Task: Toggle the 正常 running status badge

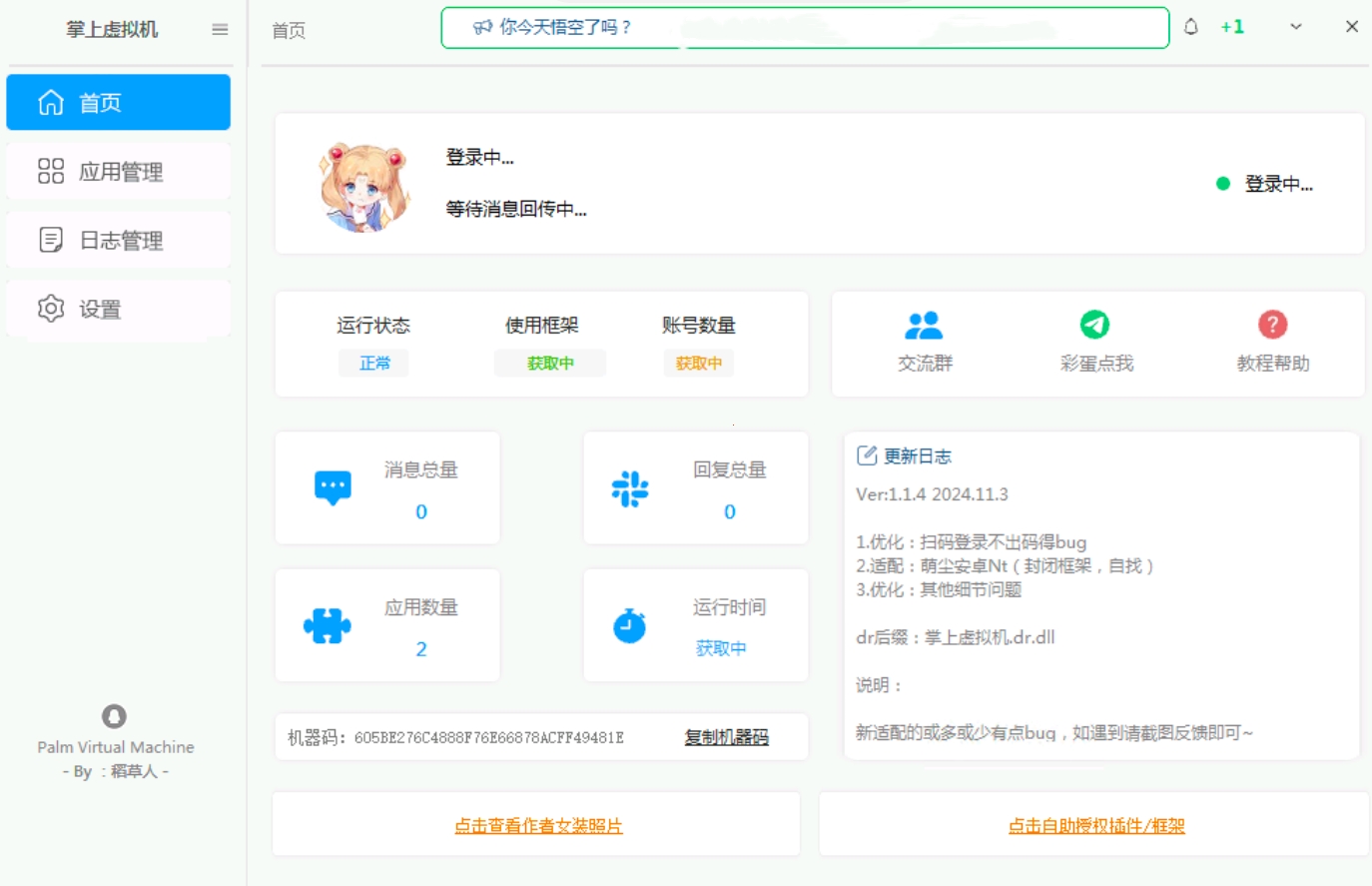Action: coord(374,364)
